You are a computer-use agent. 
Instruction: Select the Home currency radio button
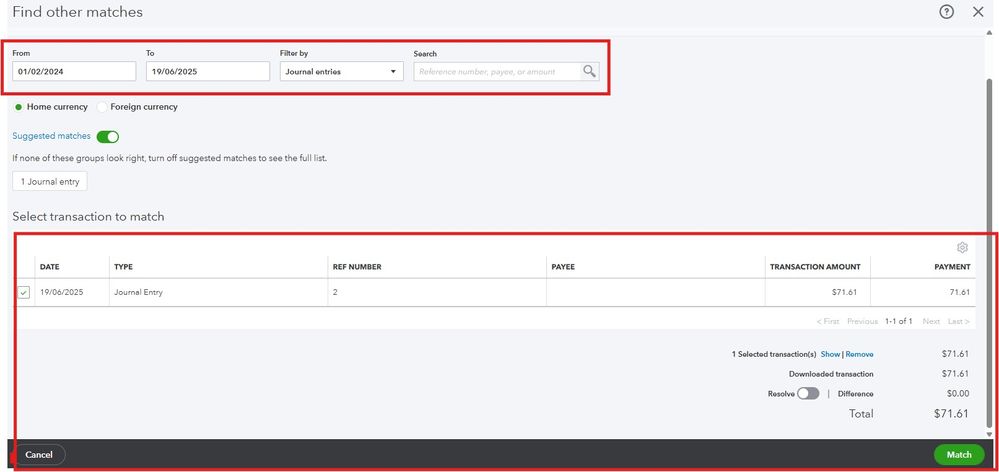[x=18, y=107]
